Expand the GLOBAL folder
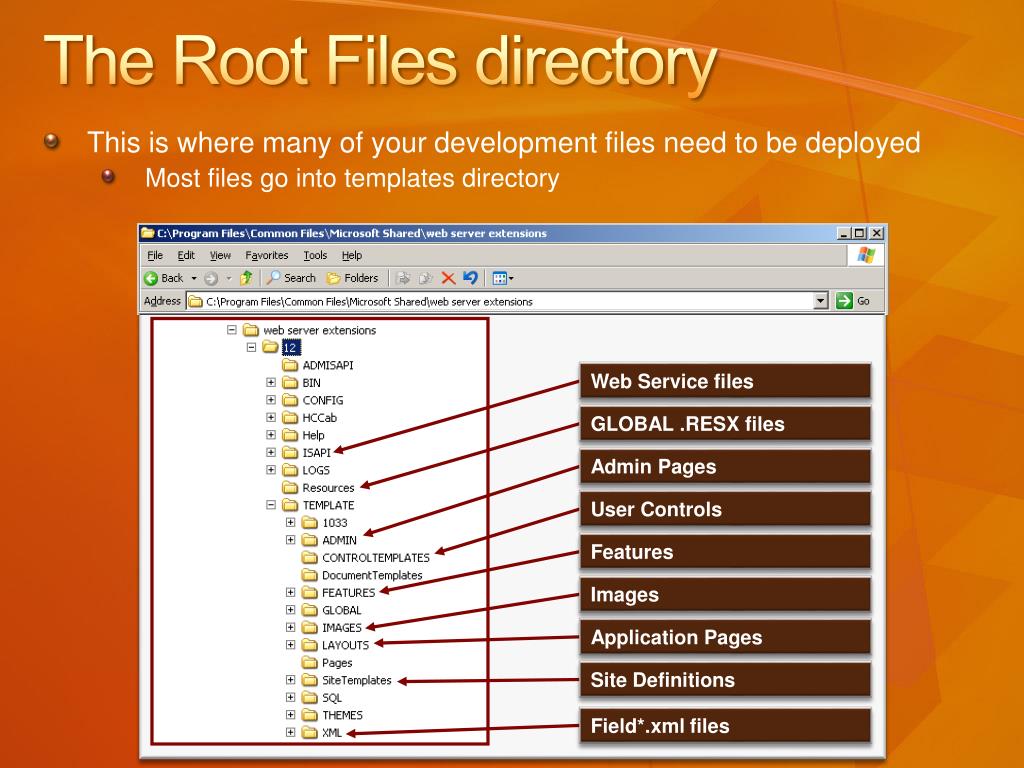The width and height of the screenshot is (1024, 768). pos(291,610)
